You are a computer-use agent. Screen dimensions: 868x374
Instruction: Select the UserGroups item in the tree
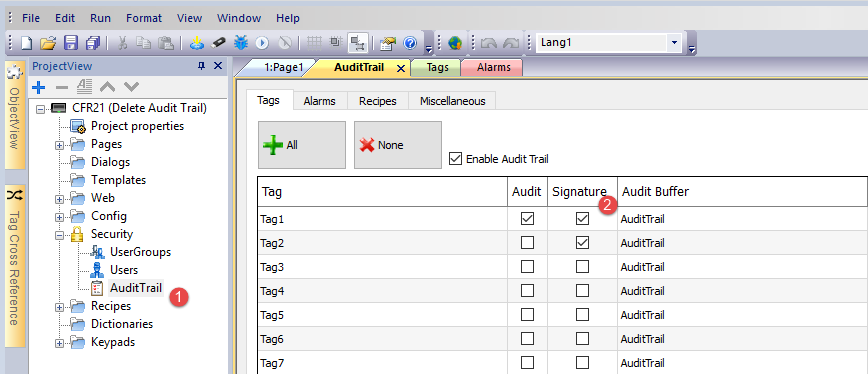point(140,252)
